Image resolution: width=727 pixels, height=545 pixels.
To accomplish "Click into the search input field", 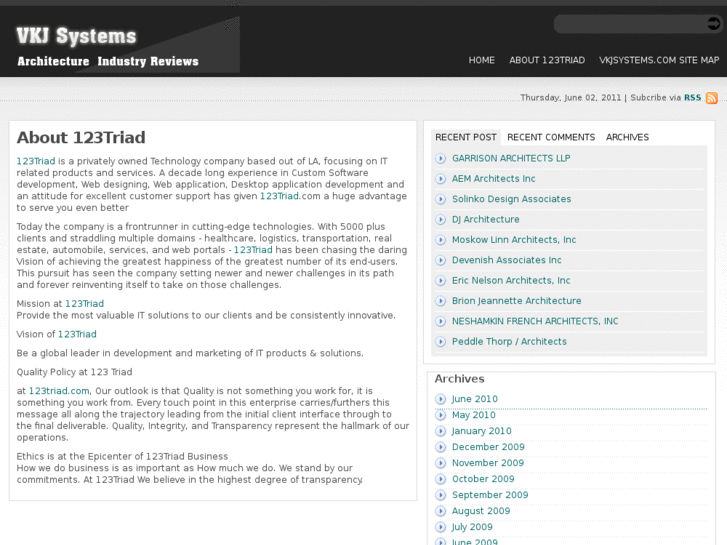I will (x=631, y=24).
